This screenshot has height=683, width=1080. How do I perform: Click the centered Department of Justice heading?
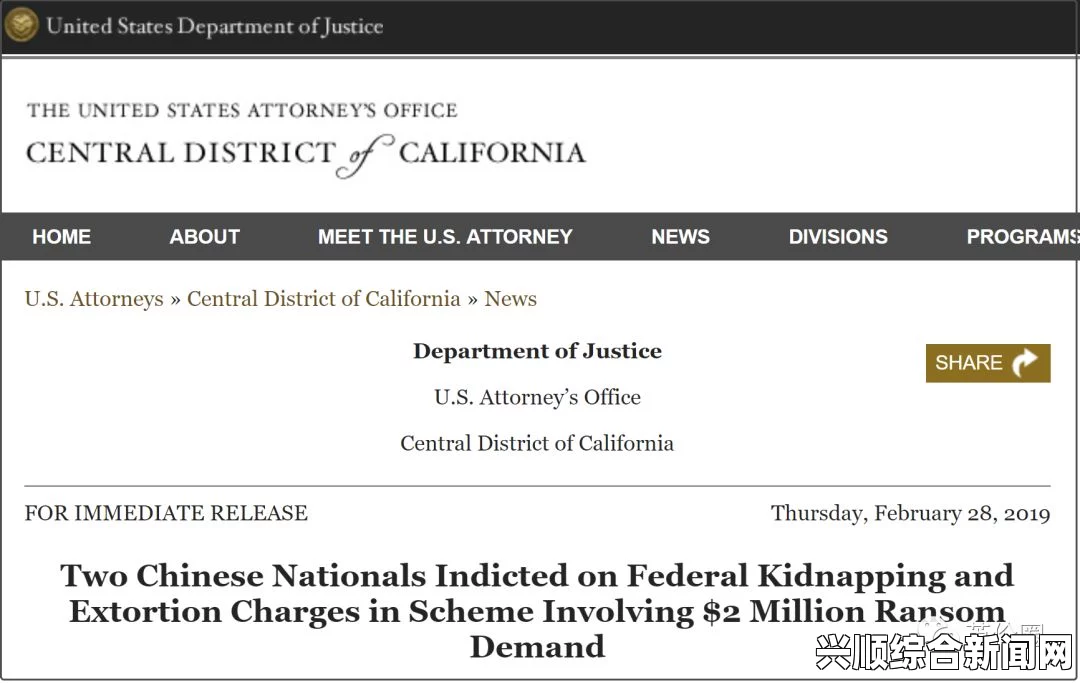[x=537, y=351]
